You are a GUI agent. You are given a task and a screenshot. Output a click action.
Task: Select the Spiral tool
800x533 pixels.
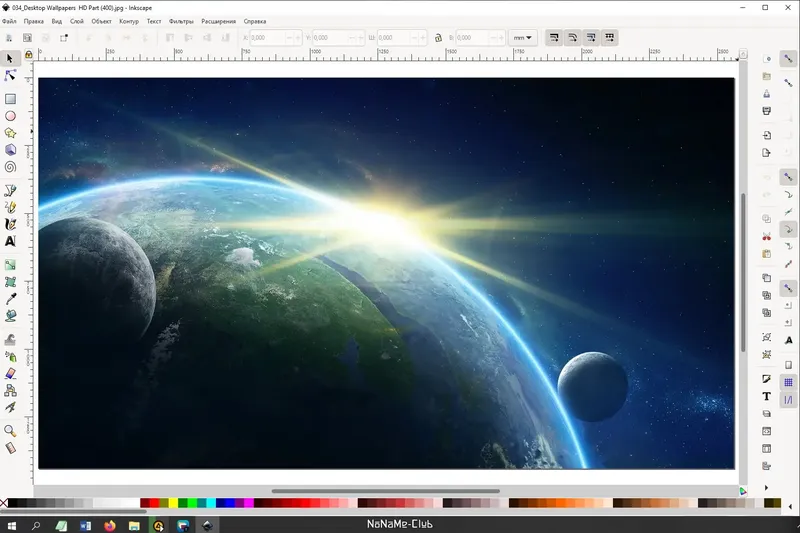10,167
